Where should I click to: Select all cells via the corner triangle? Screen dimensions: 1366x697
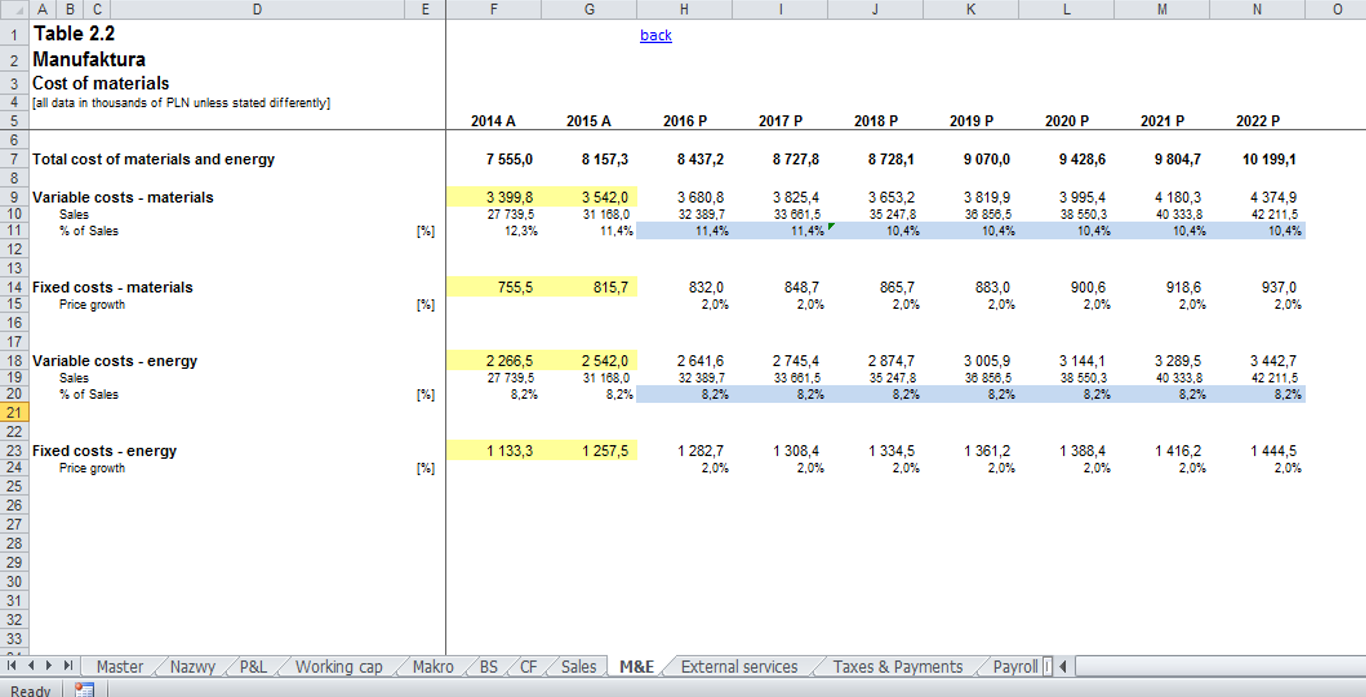[x=14, y=8]
